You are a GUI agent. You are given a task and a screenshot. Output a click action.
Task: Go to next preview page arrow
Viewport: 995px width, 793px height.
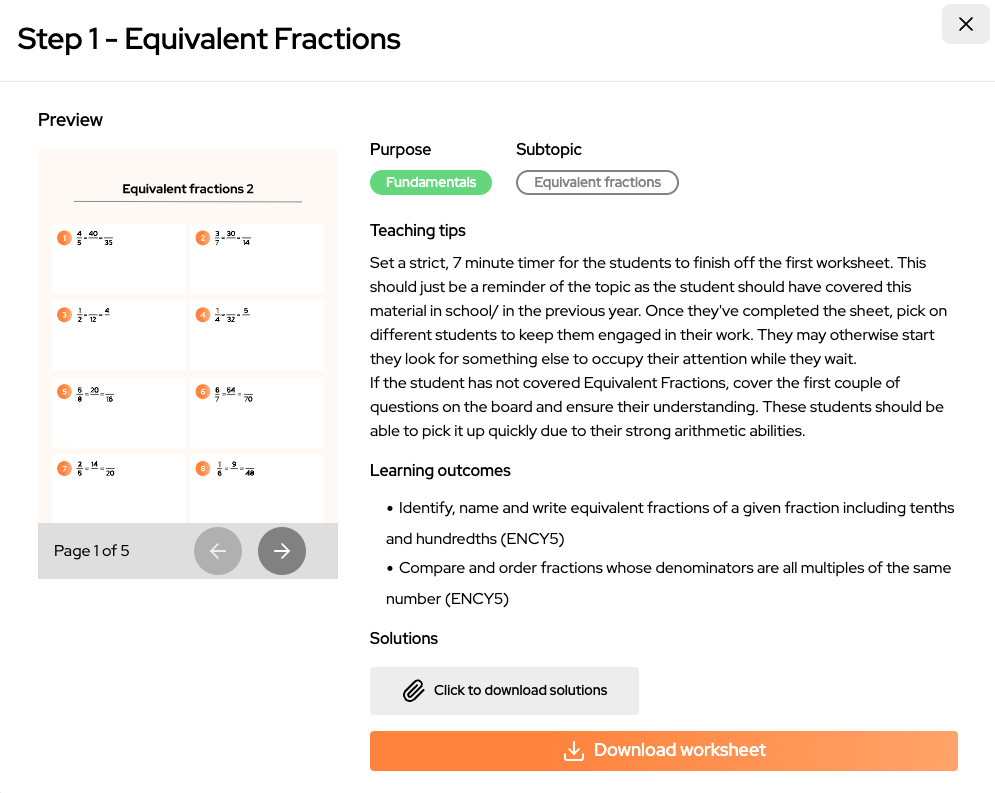282,551
